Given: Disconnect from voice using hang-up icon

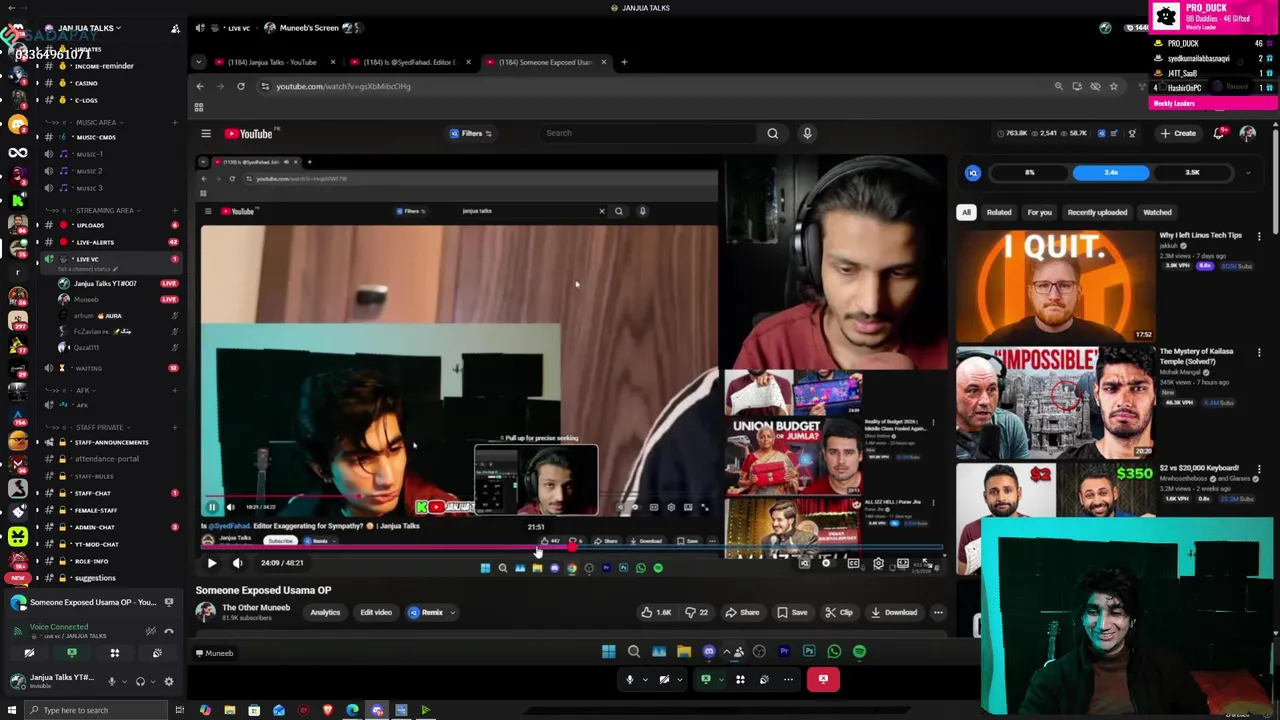Looking at the screenshot, I should click(x=168, y=631).
